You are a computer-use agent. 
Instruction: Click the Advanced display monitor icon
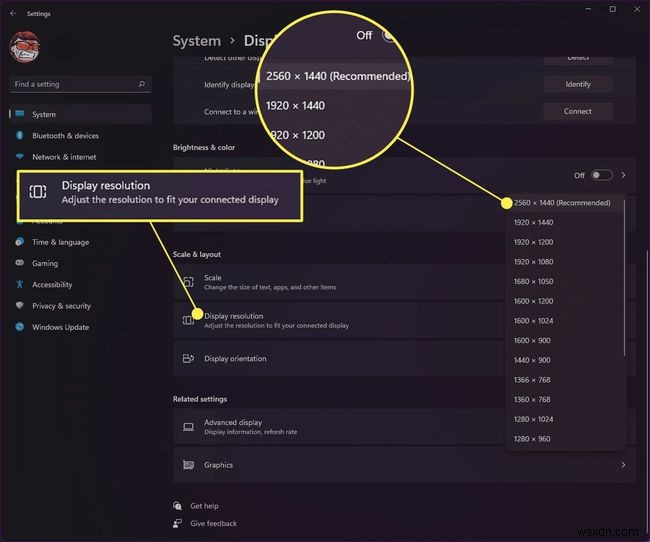188,427
